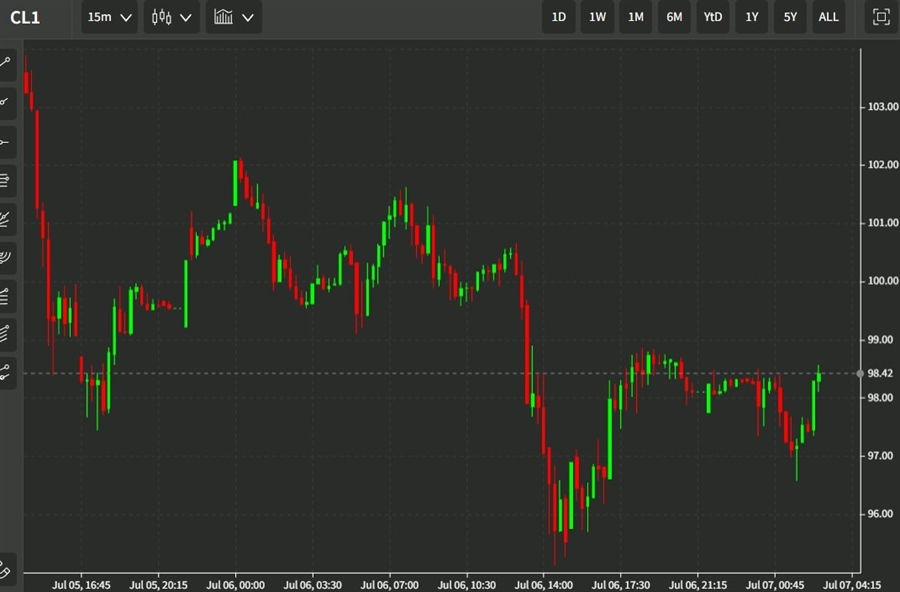Image resolution: width=900 pixels, height=592 pixels.
Task: Click the 99.00 price axis label
Action: tap(880, 340)
